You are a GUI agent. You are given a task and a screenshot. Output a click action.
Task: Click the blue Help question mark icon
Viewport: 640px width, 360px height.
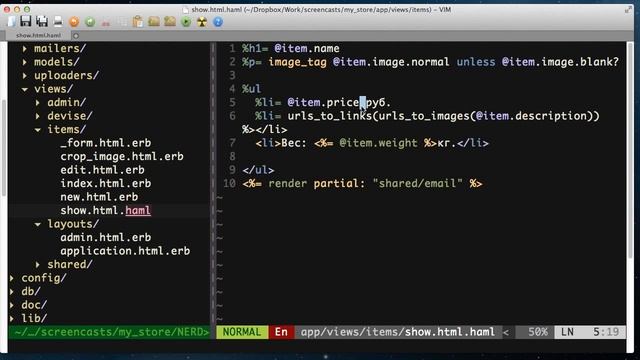218,22
